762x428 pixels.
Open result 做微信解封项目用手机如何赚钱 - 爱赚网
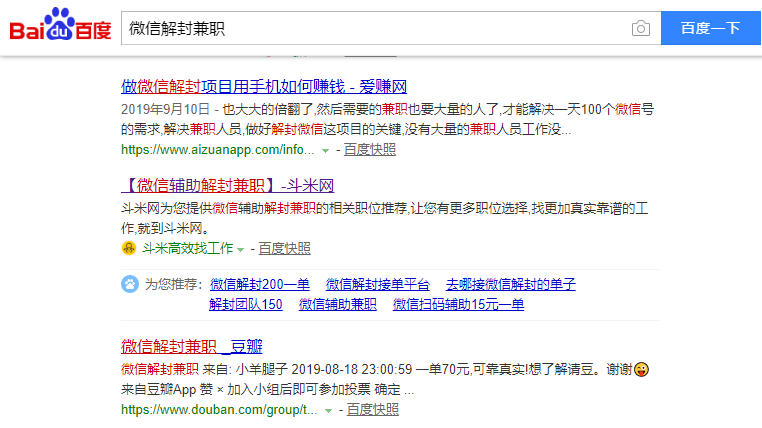tap(264, 86)
